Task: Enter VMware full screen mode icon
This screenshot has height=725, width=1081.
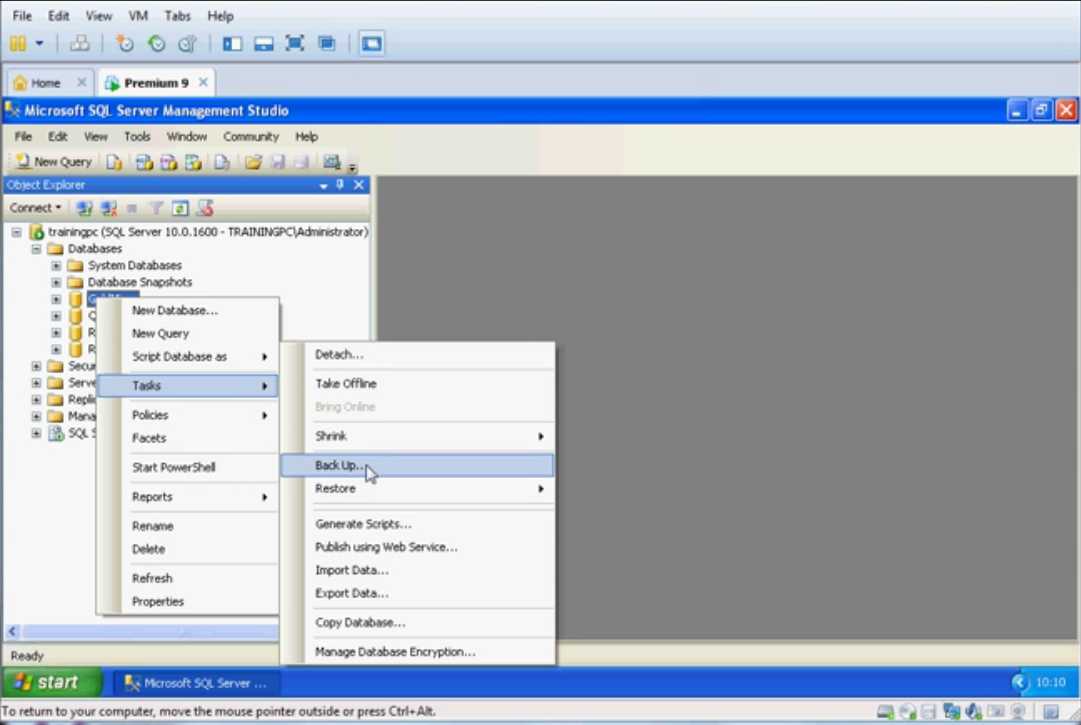Action: point(294,43)
